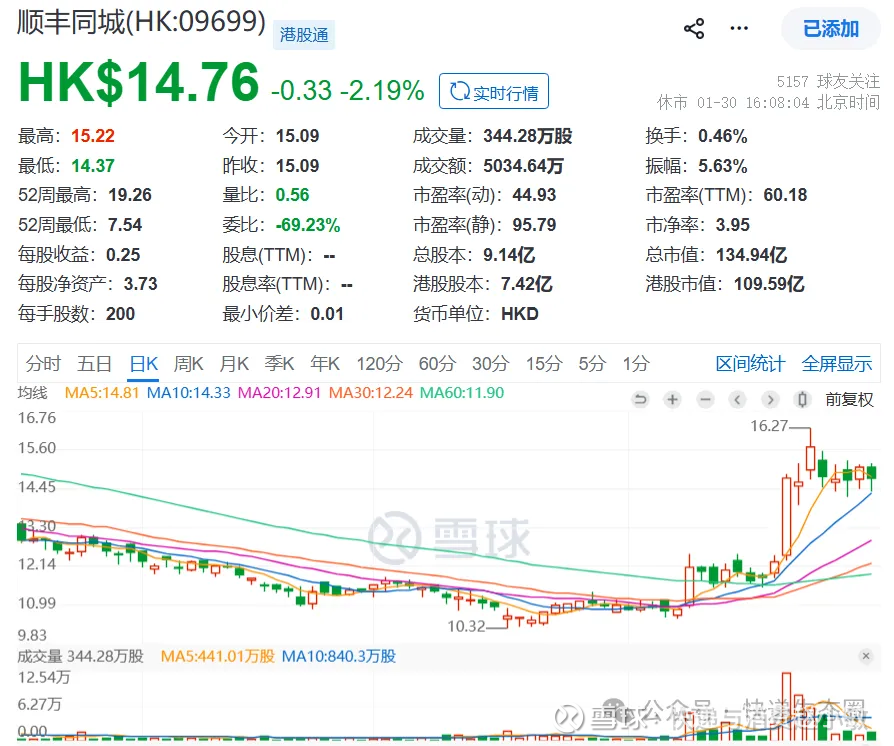Click the MA20:12.91 indicator
894x746 pixels.
click(x=279, y=392)
